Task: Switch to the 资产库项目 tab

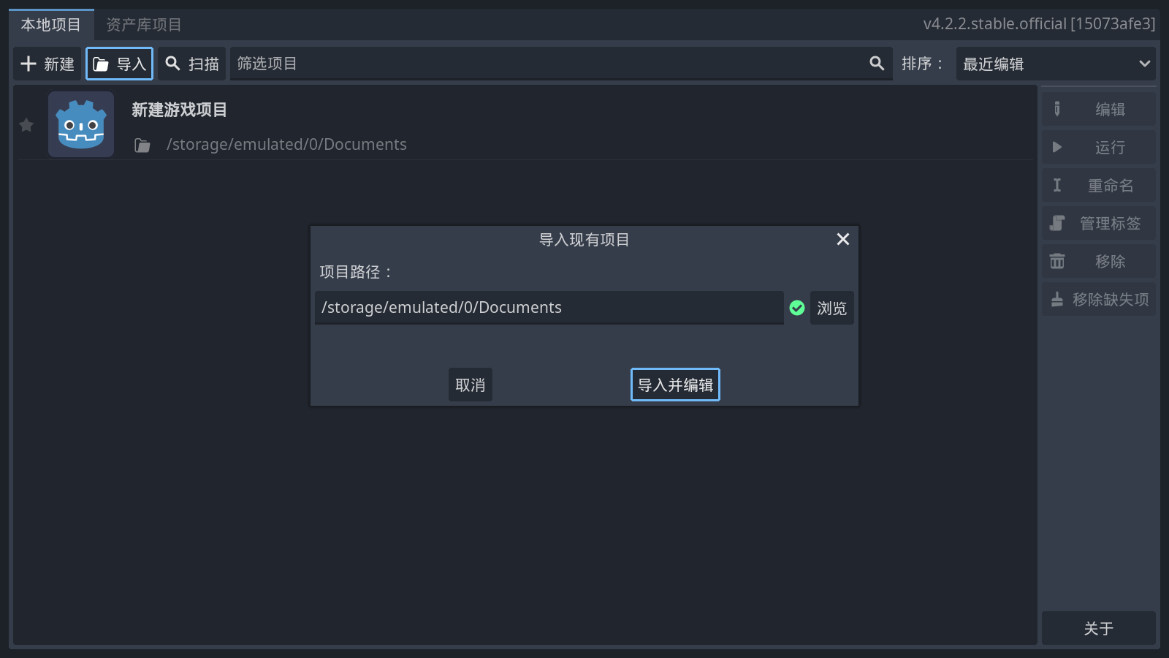Action: (x=144, y=24)
